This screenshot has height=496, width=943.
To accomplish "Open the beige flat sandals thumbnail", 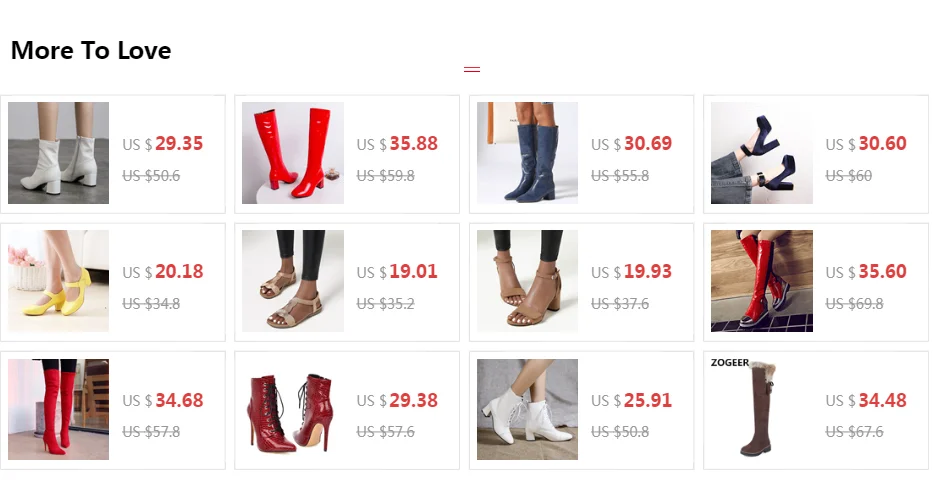I will coord(293,281).
